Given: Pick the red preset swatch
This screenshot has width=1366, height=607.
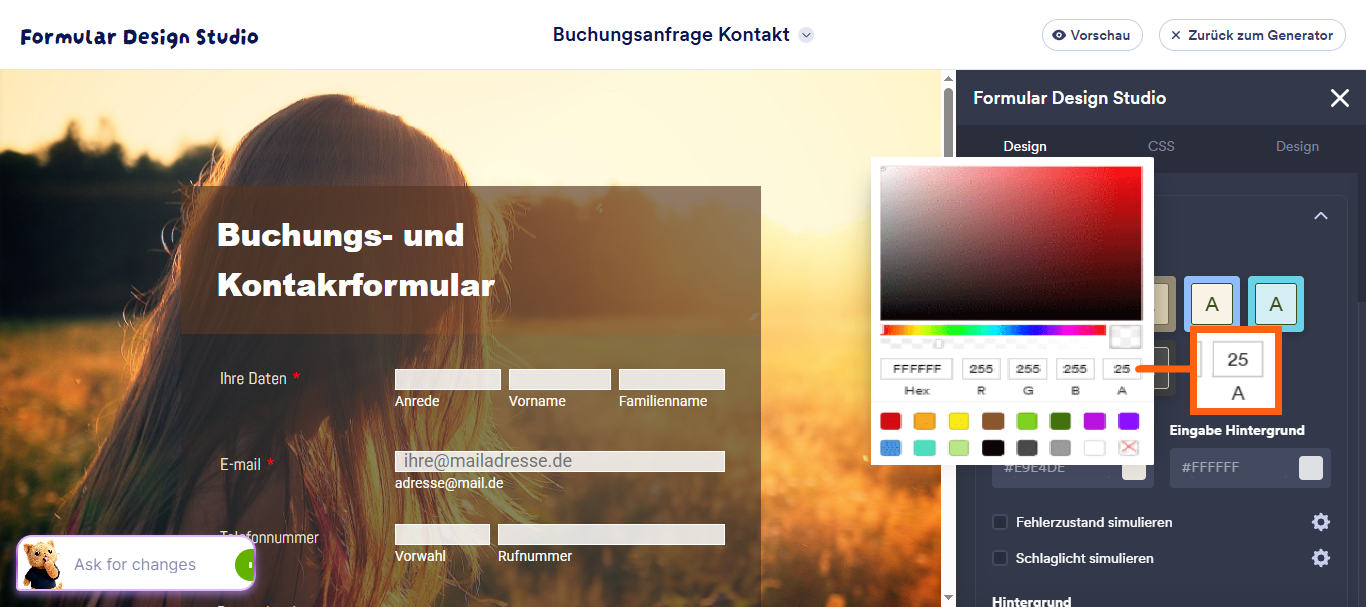Looking at the screenshot, I should point(891,421).
